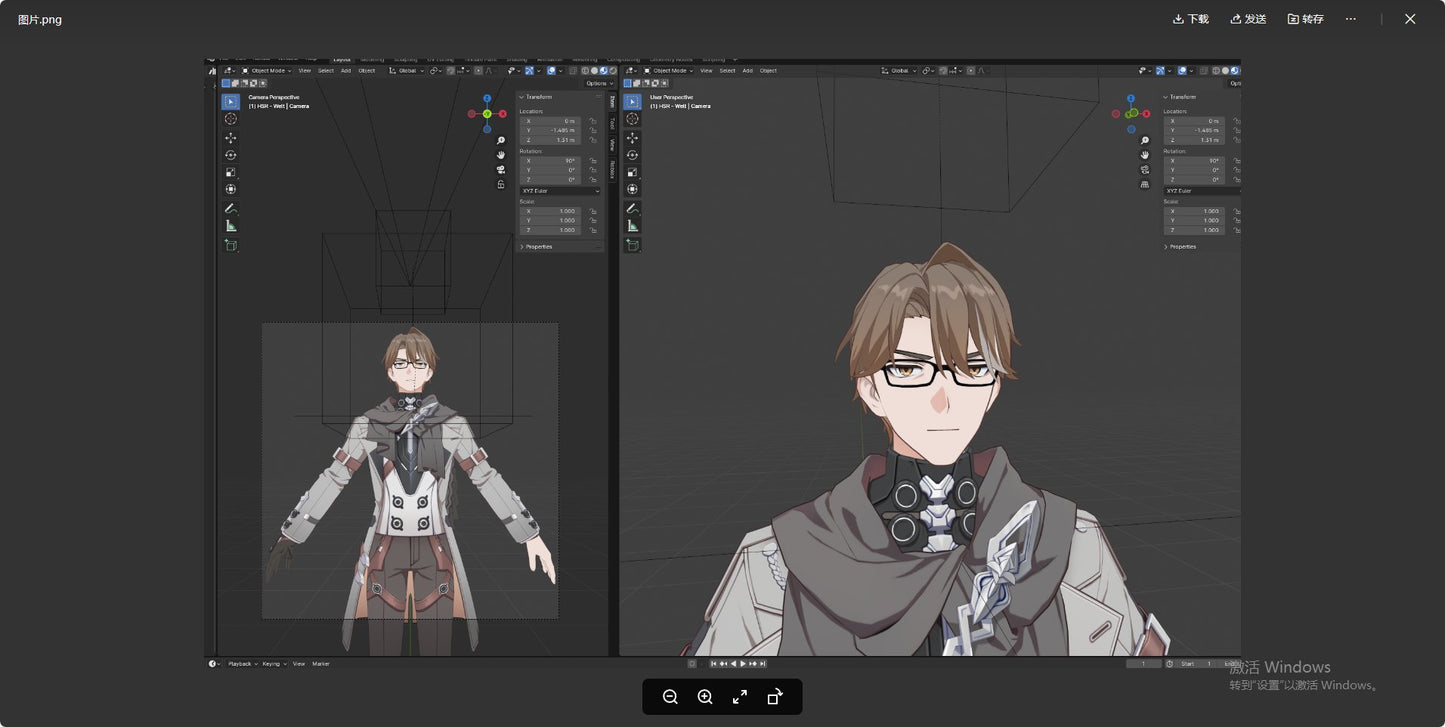
Task: Toggle proportional editing in left viewport header
Action: pyautogui.click(x=478, y=71)
